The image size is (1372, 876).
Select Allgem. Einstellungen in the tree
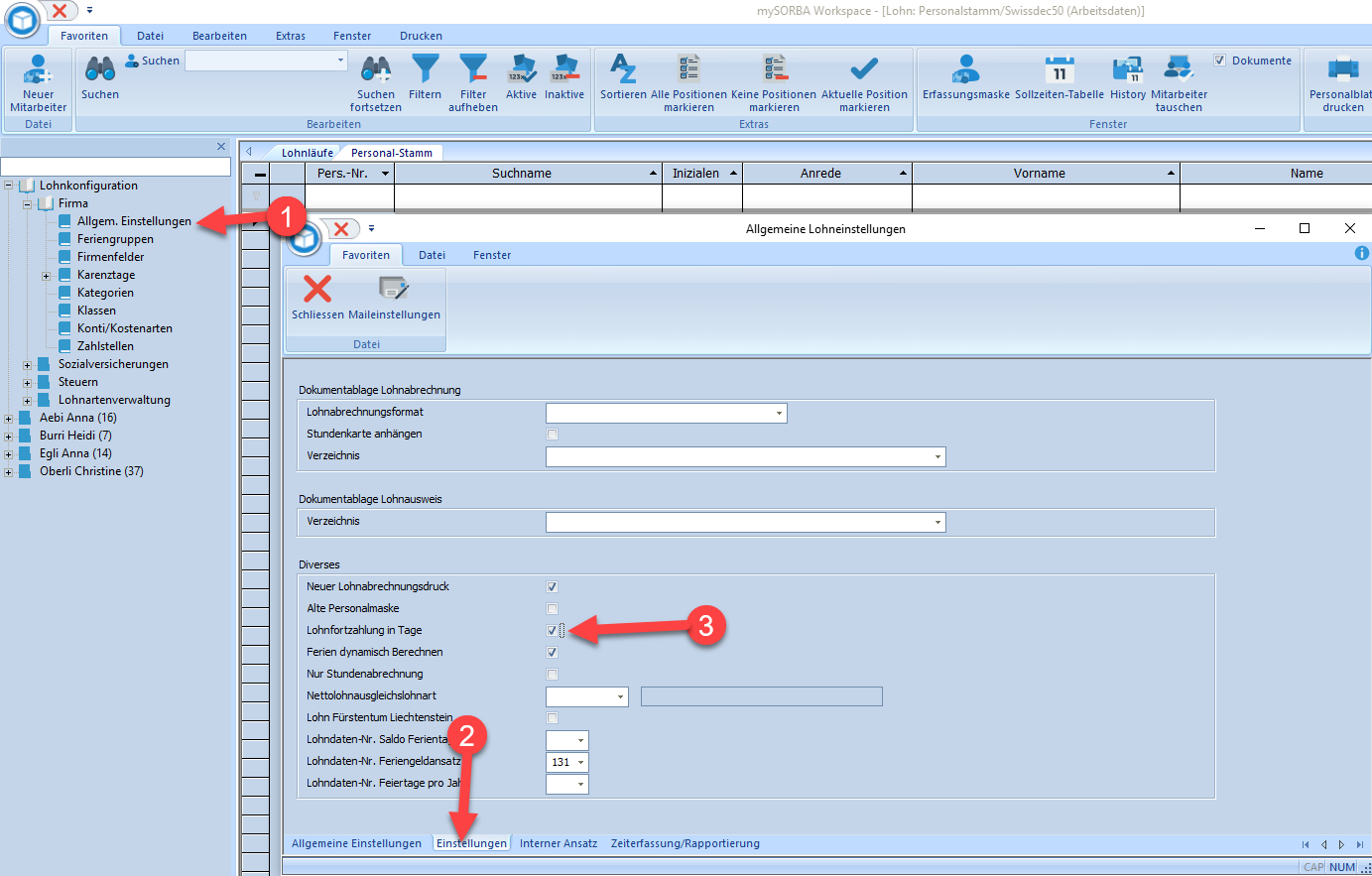[x=134, y=221]
